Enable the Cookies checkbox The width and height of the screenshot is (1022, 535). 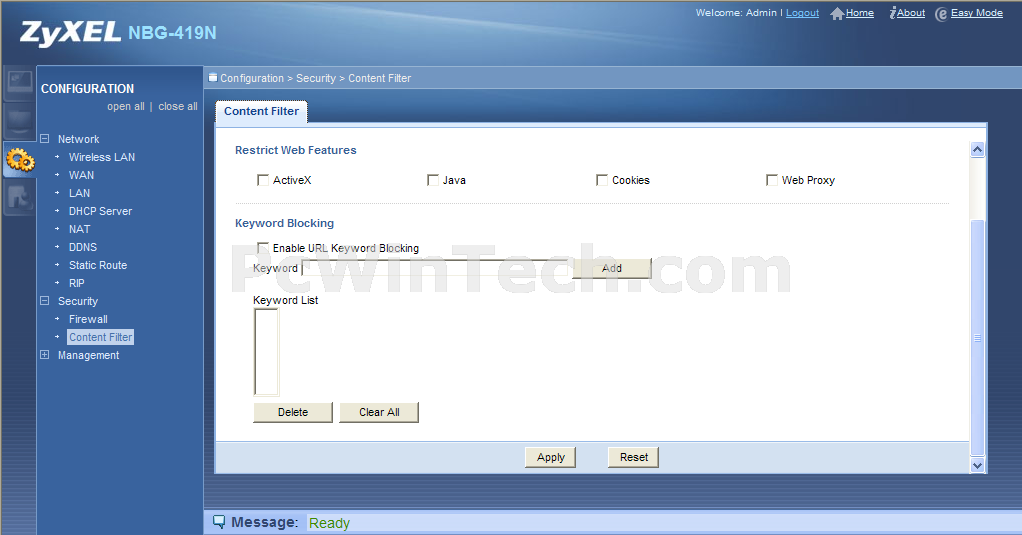(x=602, y=180)
